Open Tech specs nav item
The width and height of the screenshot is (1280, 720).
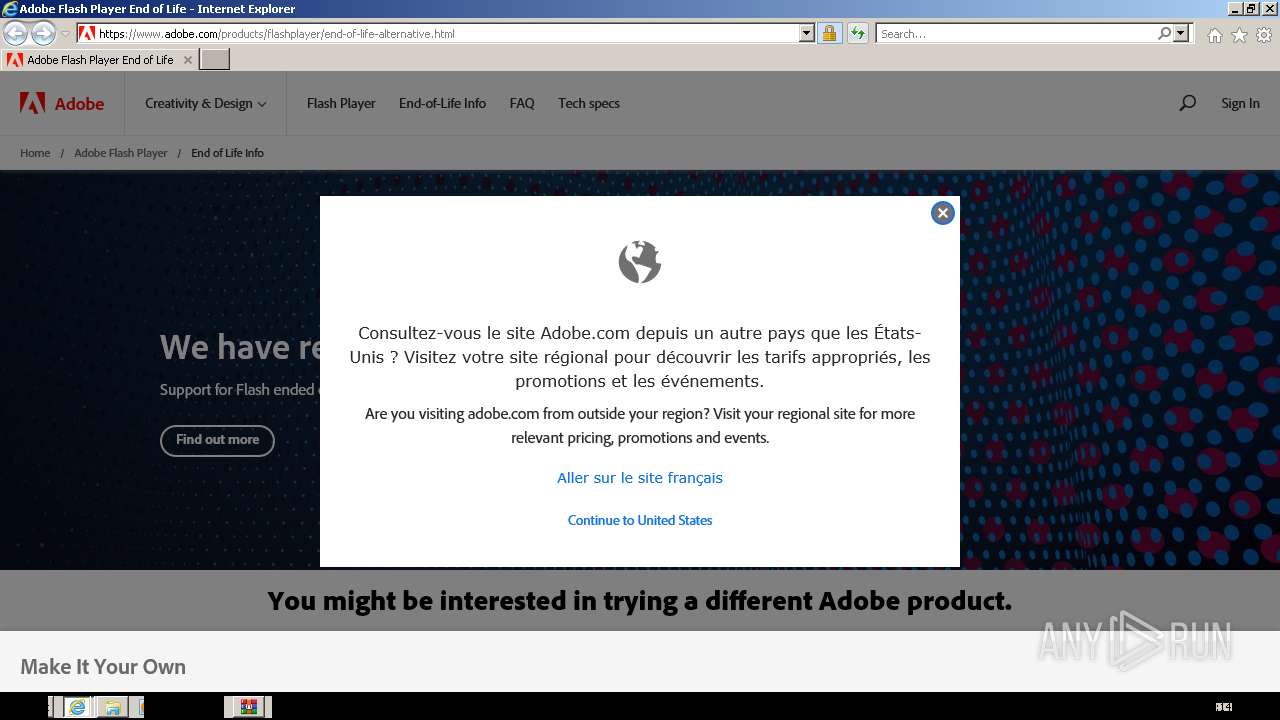589,103
